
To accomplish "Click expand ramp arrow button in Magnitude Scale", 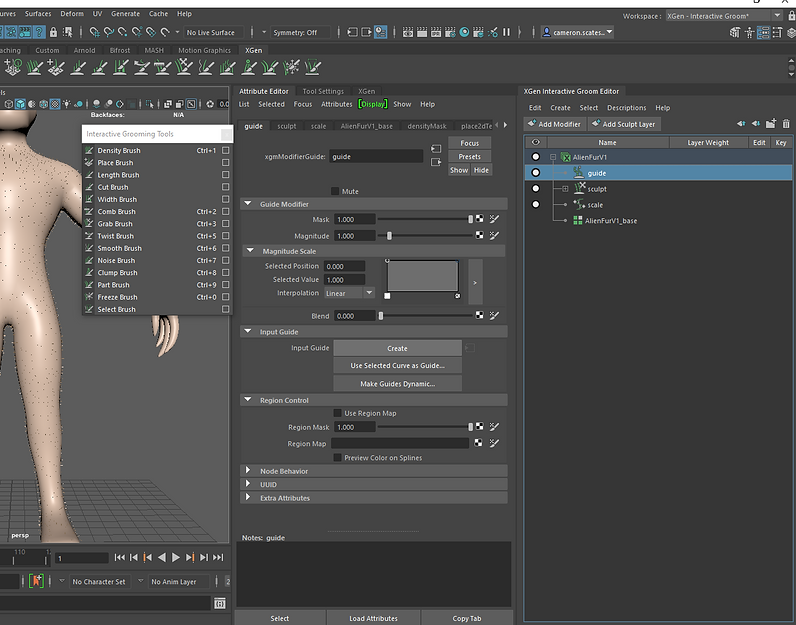I will (475, 282).
